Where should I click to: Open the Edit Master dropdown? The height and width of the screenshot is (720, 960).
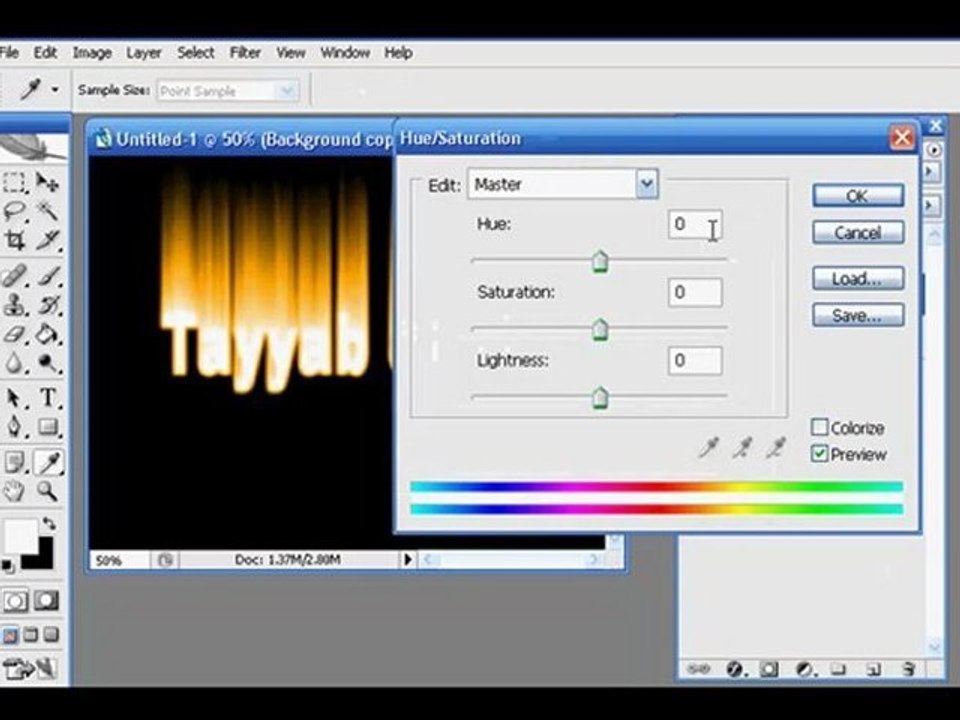(647, 184)
